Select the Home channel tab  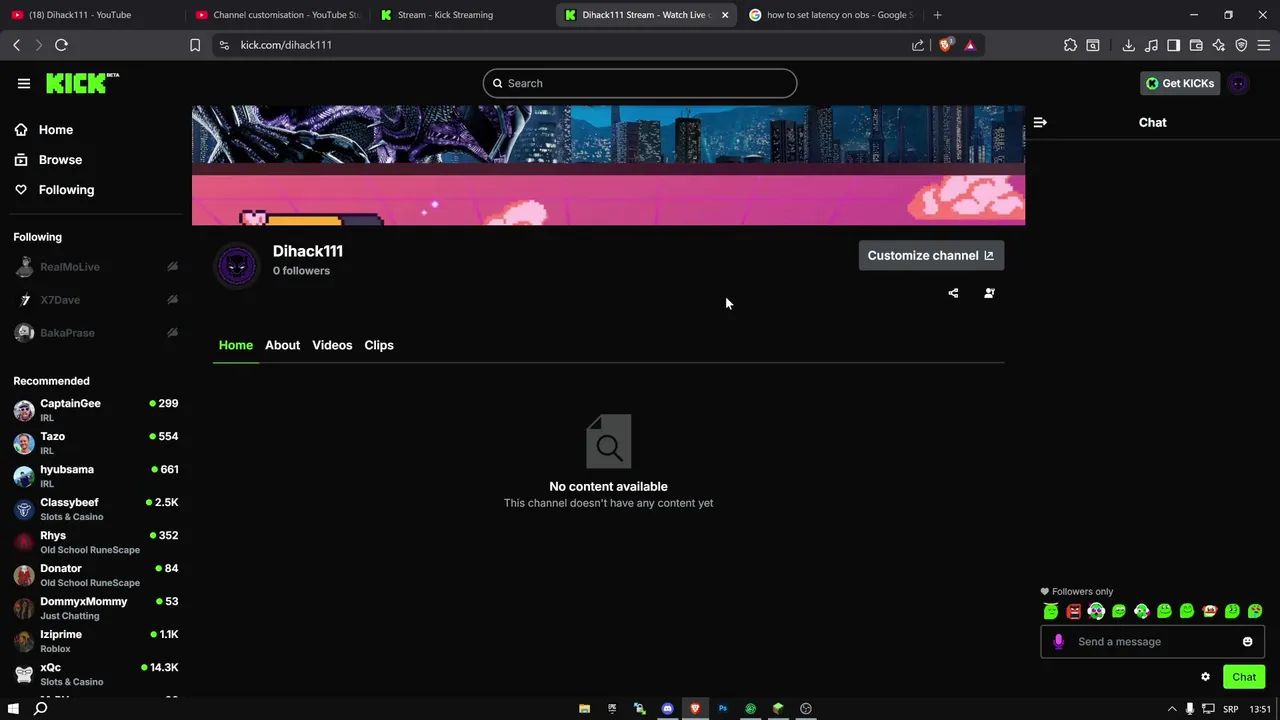(x=236, y=345)
